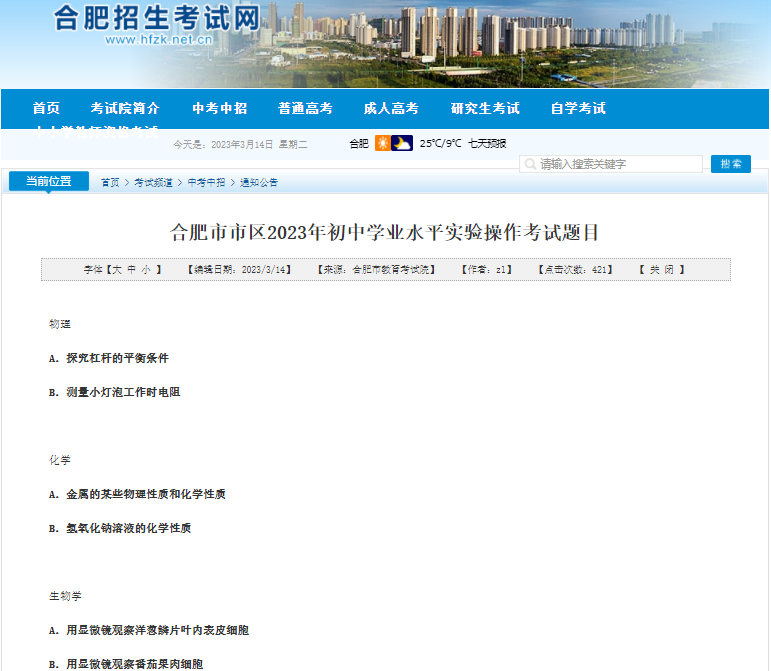
Task: Click 通知公告 in the breadcrumb
Action: pyautogui.click(x=259, y=183)
